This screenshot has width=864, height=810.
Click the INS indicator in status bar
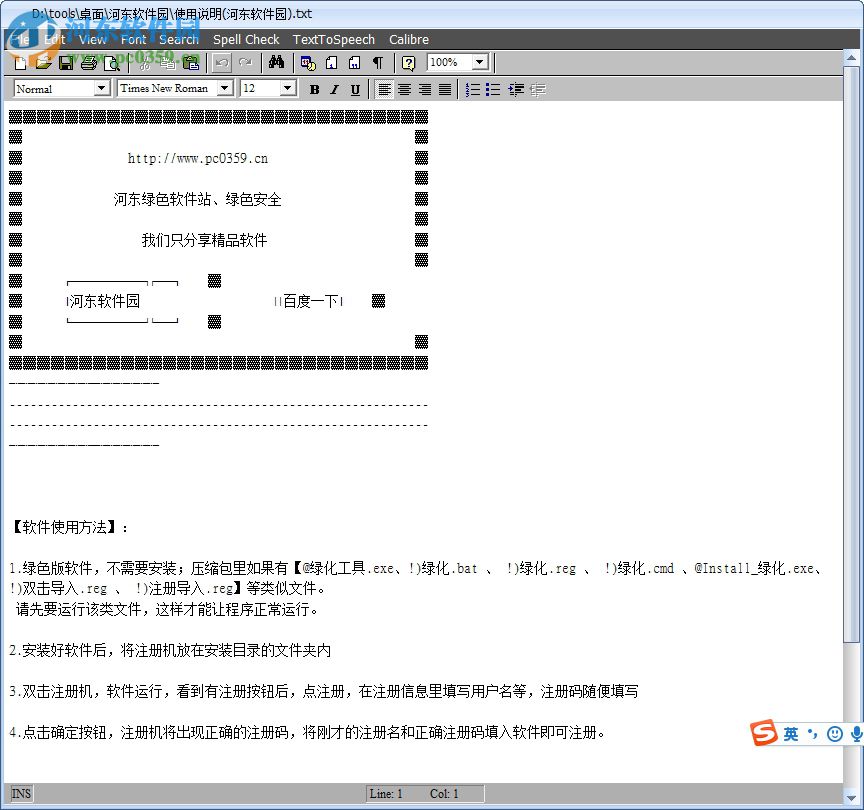click(21, 793)
